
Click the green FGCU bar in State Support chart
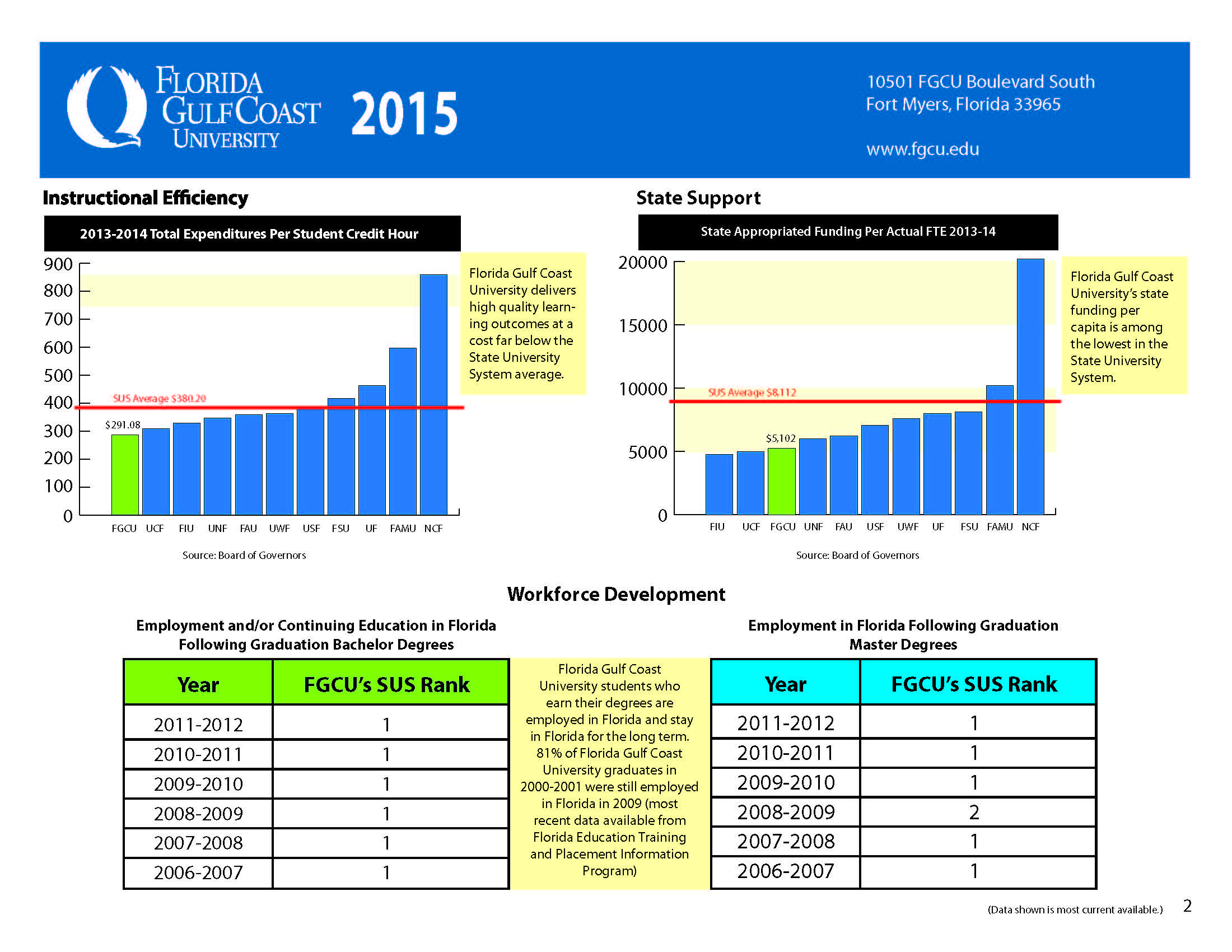click(x=781, y=481)
